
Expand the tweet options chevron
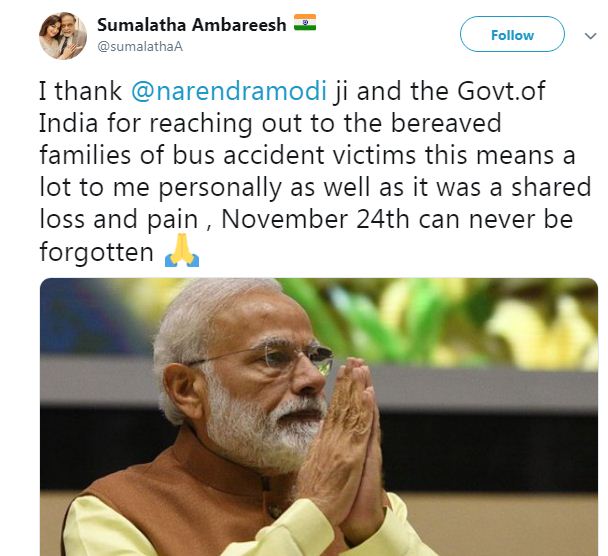pos(590,36)
